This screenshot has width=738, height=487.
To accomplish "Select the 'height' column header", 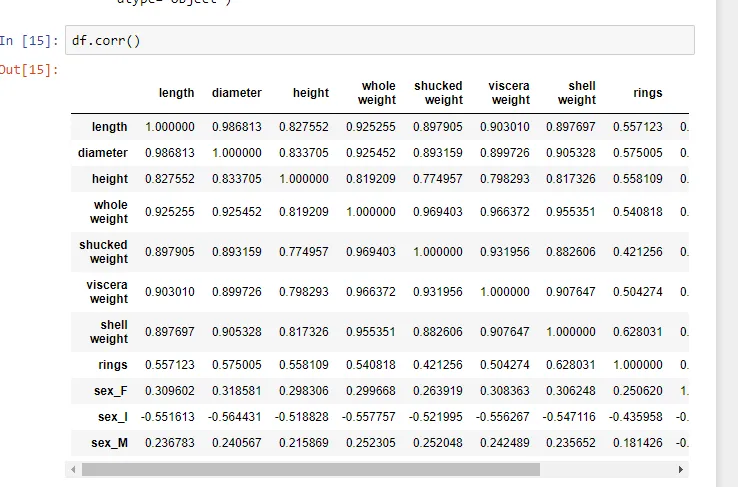I will click(x=311, y=93).
